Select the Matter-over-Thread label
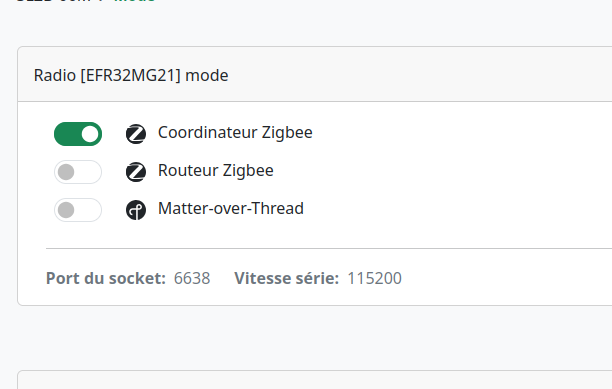Viewport: 612px width, 389px height. 231,208
